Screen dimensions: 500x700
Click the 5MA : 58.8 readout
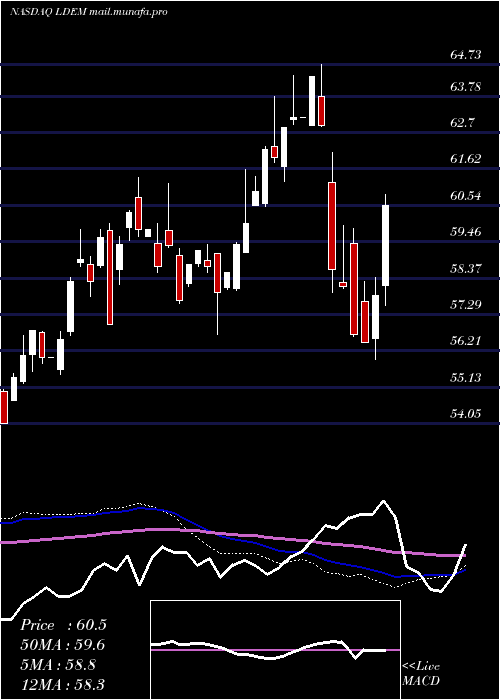[x=58, y=665]
